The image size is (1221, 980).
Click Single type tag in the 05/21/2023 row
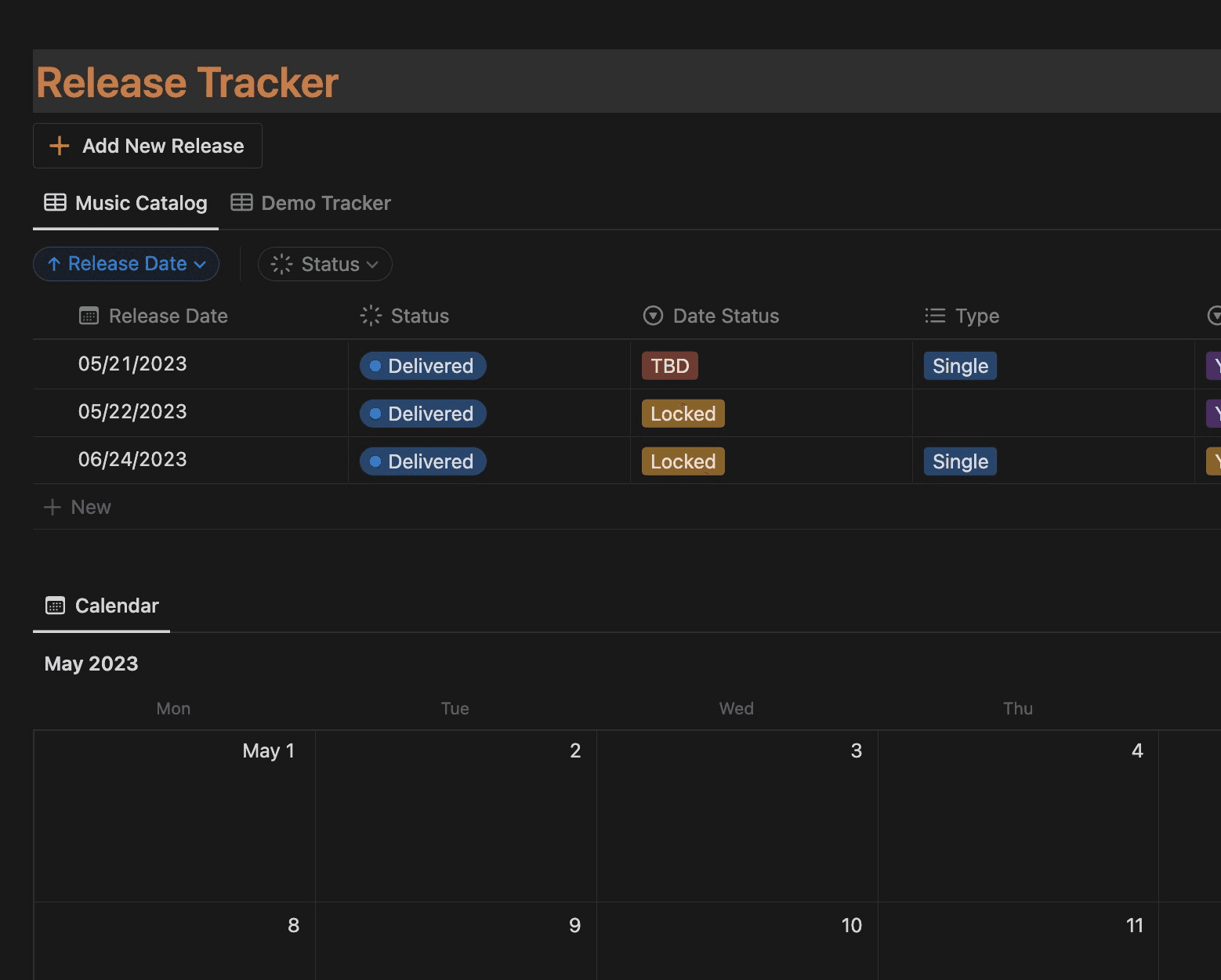click(x=961, y=366)
